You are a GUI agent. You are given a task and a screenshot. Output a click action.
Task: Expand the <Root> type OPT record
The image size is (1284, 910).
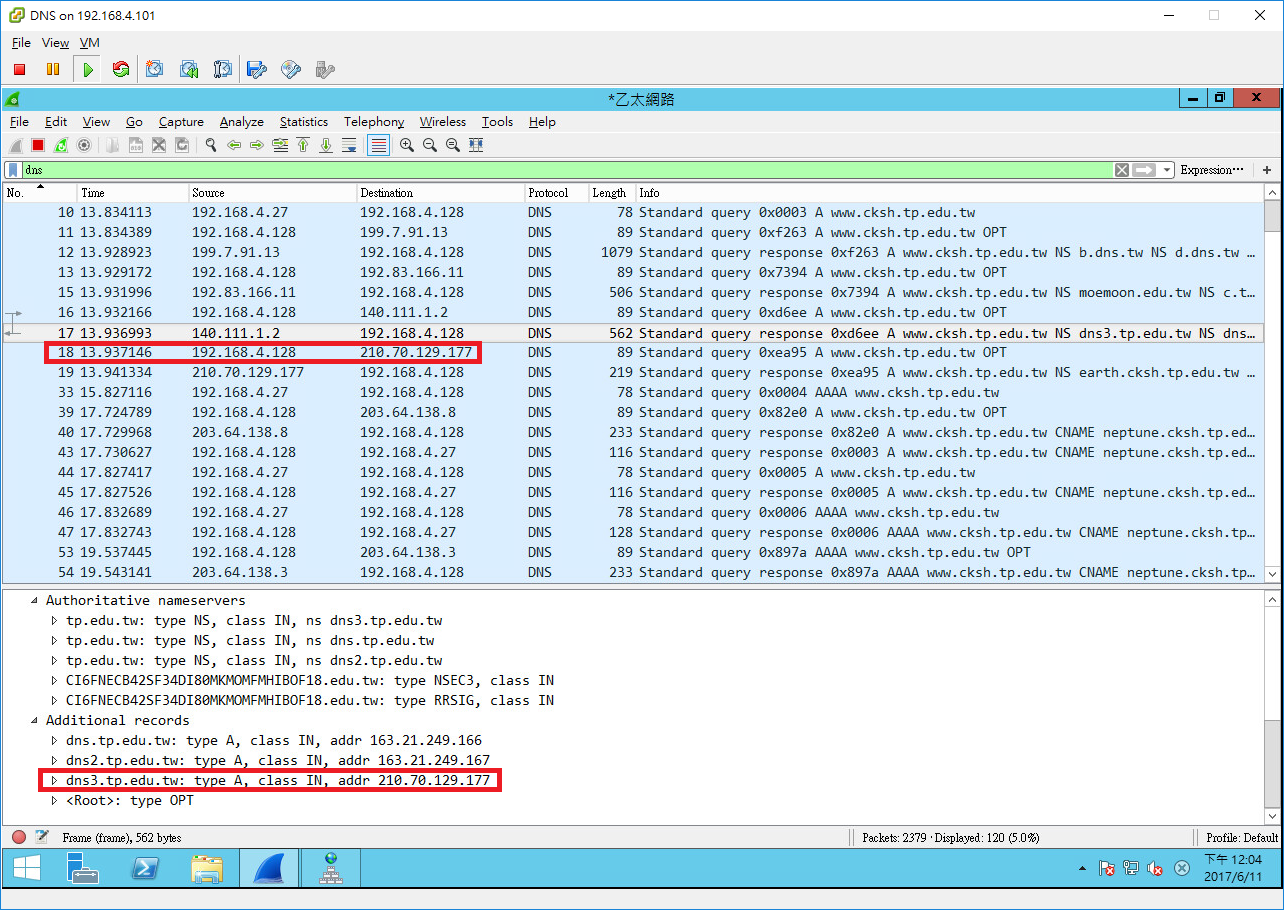pos(55,800)
